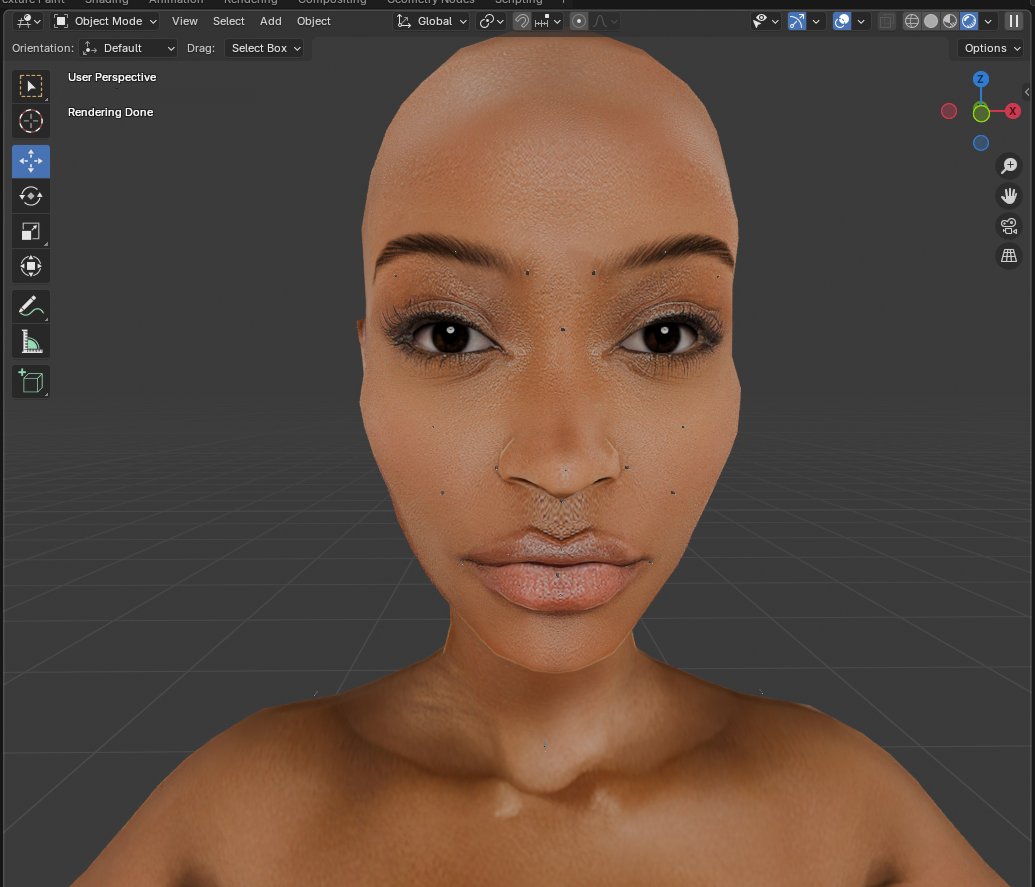Screen dimensions: 1035x887
Task: Click the green Y axis gizmo circle
Action: pyautogui.click(x=981, y=113)
